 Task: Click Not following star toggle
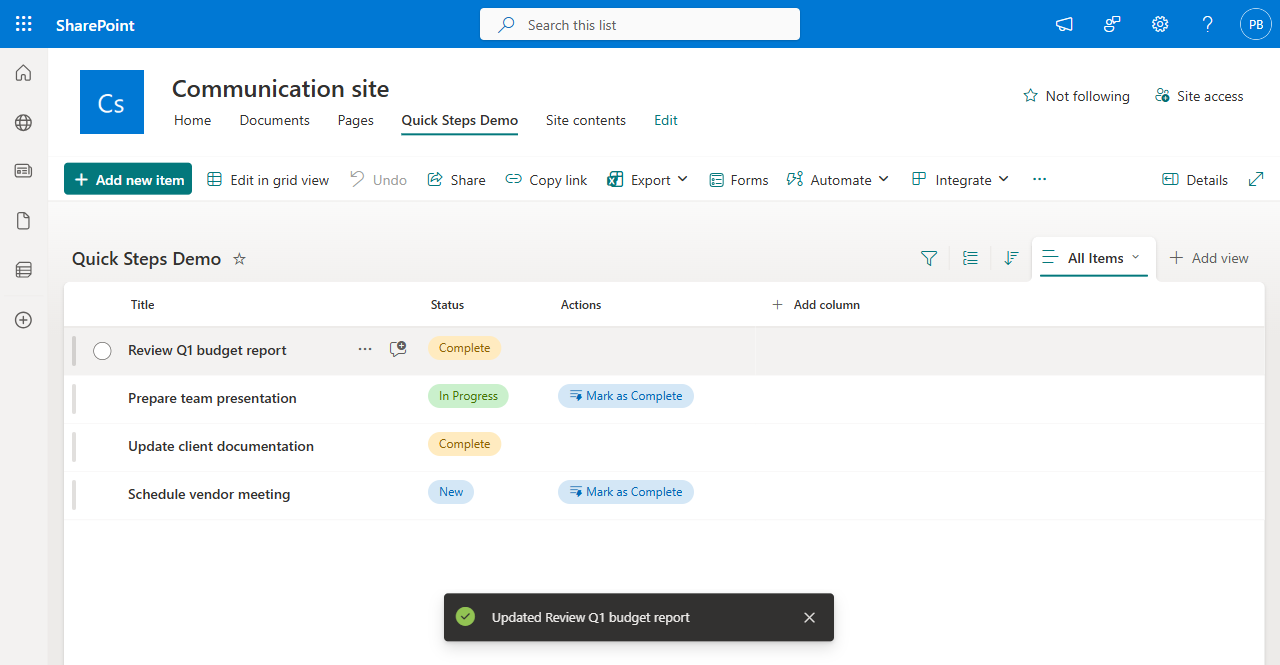tap(1076, 96)
